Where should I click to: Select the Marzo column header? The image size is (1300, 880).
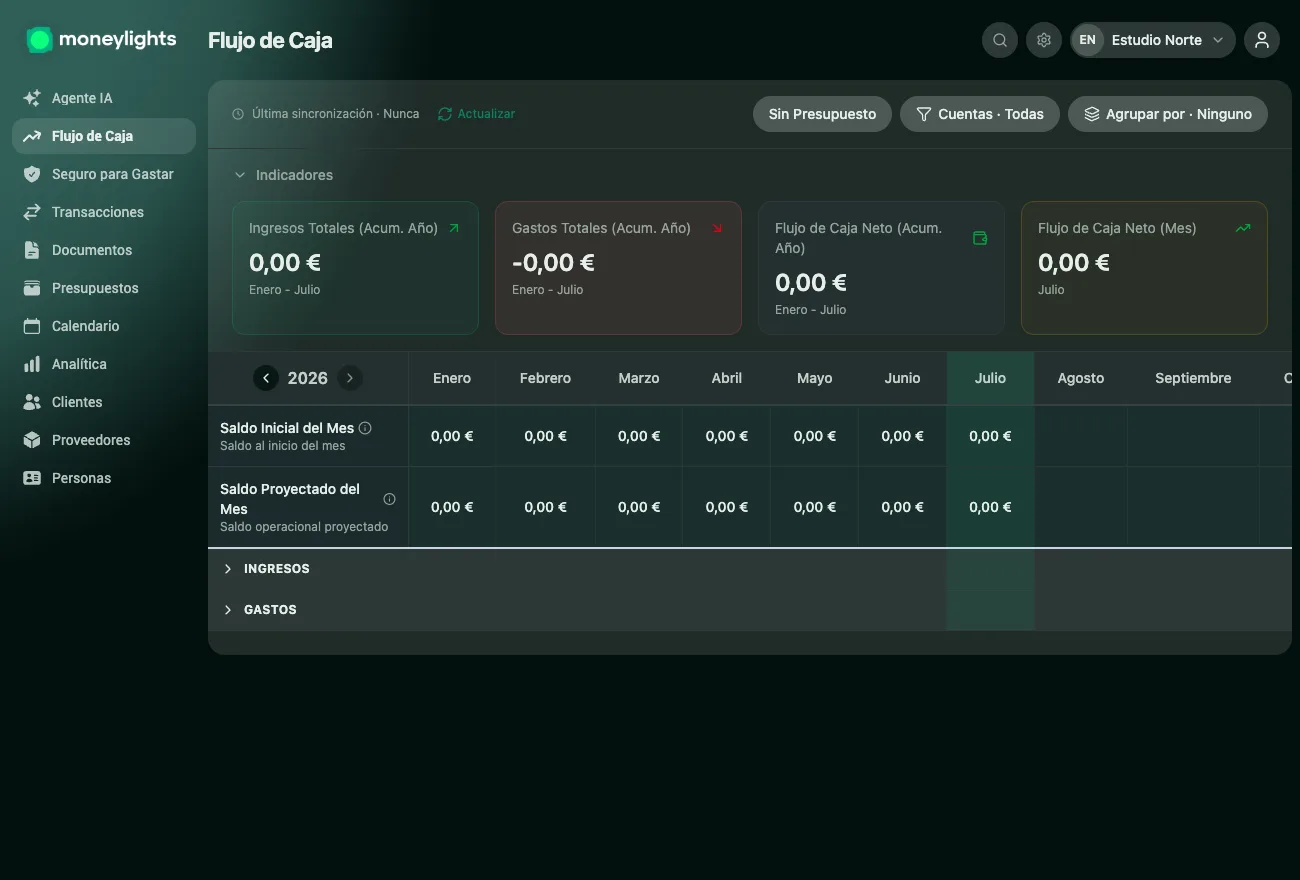coord(639,378)
